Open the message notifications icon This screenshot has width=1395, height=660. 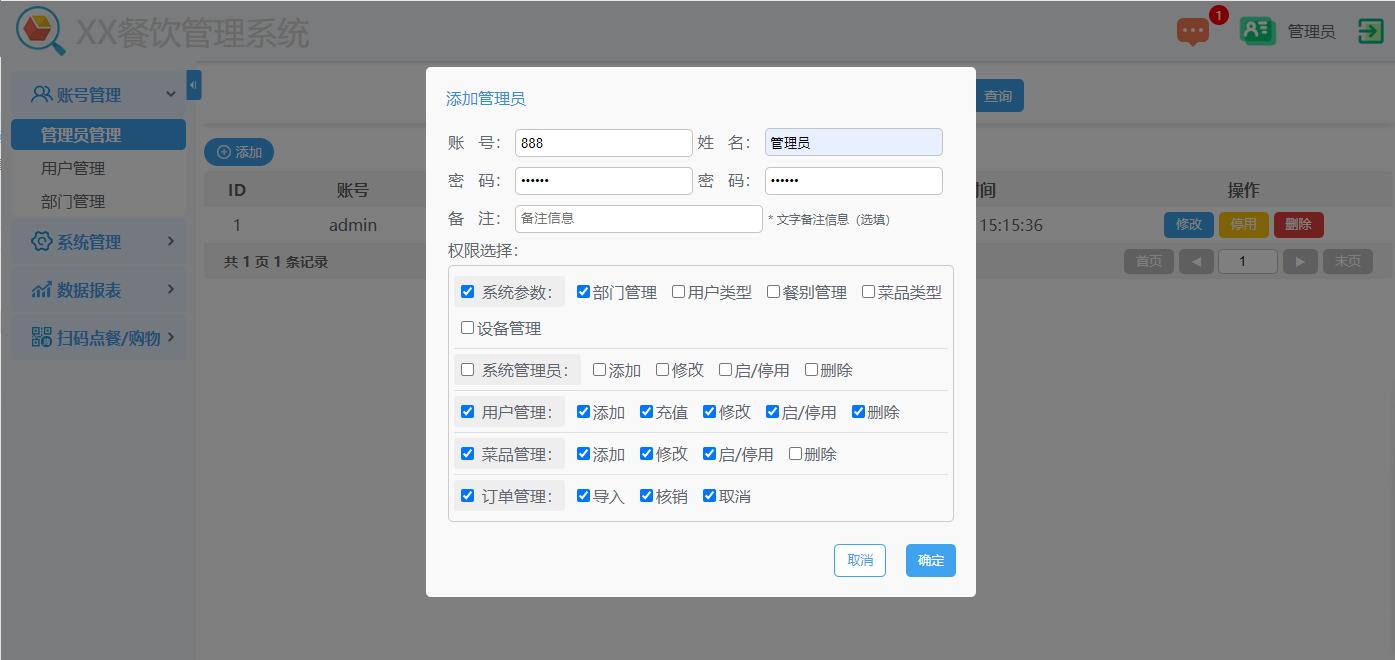tap(1192, 30)
